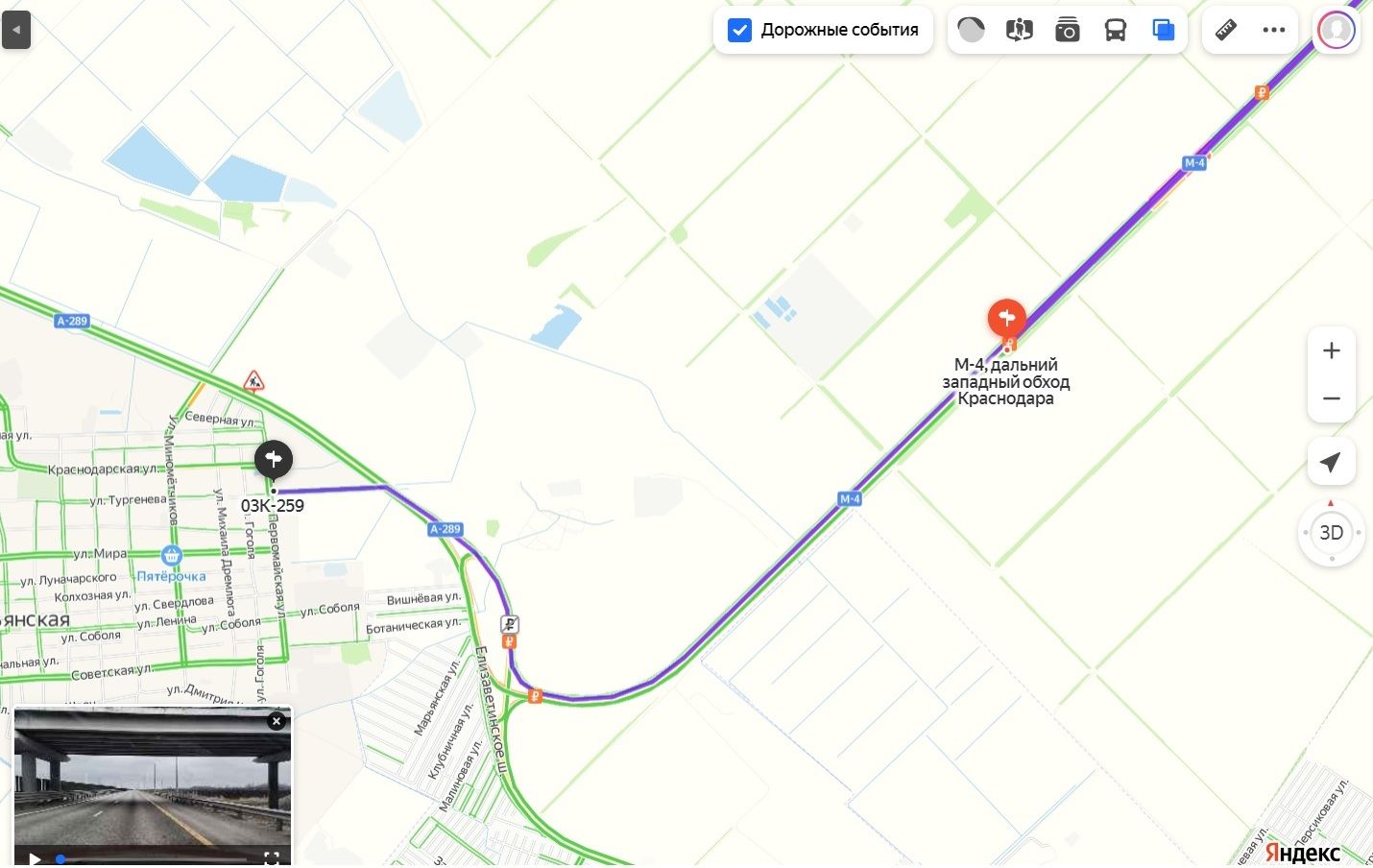Expand video preview to fullscreen
Screen dimensions: 1373x868
pyautogui.click(x=272, y=857)
